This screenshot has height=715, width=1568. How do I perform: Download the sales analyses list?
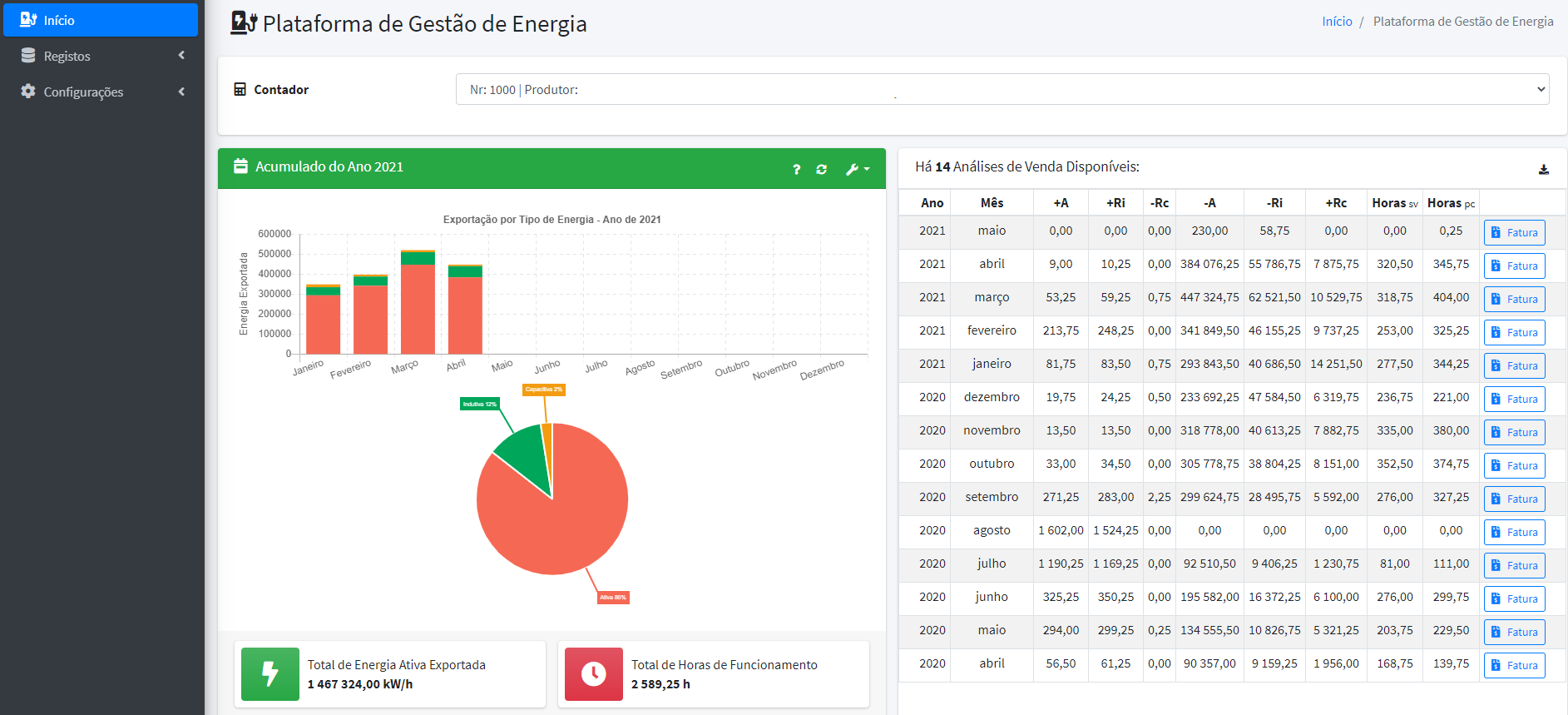click(x=1543, y=169)
